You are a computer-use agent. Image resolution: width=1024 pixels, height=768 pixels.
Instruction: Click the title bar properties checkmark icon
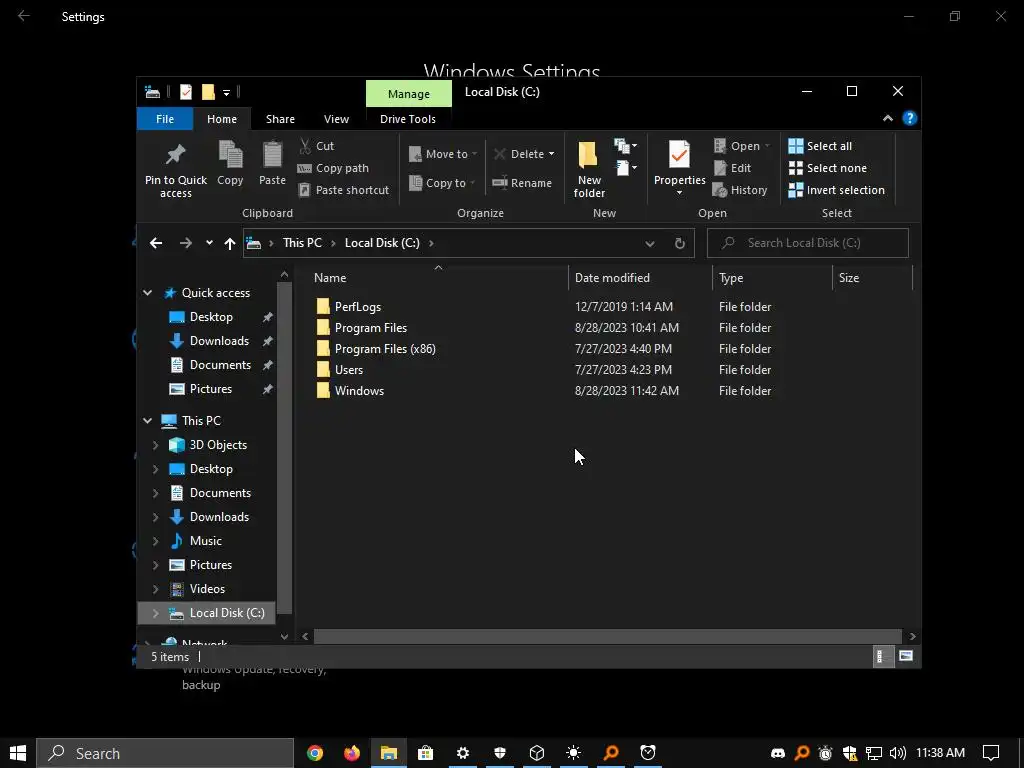(186, 92)
